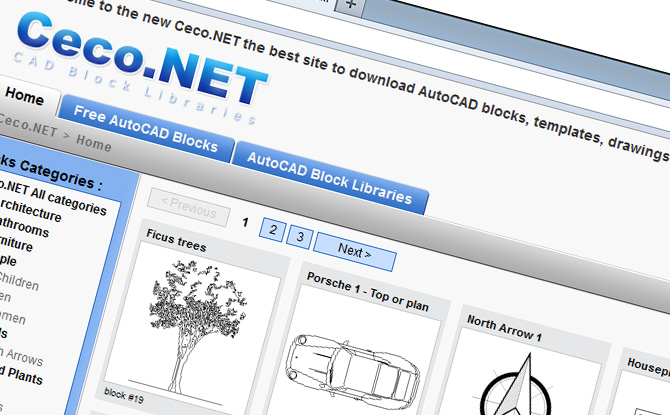Image resolution: width=670 pixels, height=415 pixels.
Task: Select the Furniture category
Action: pyautogui.click(x=16, y=242)
